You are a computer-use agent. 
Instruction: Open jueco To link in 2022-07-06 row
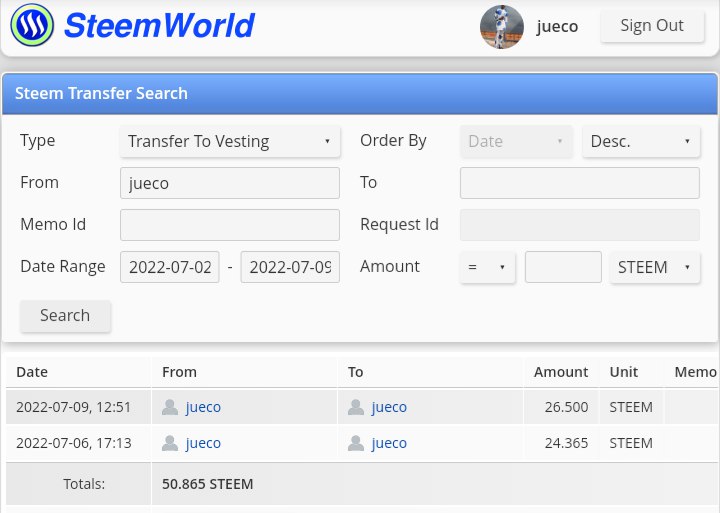click(389, 443)
